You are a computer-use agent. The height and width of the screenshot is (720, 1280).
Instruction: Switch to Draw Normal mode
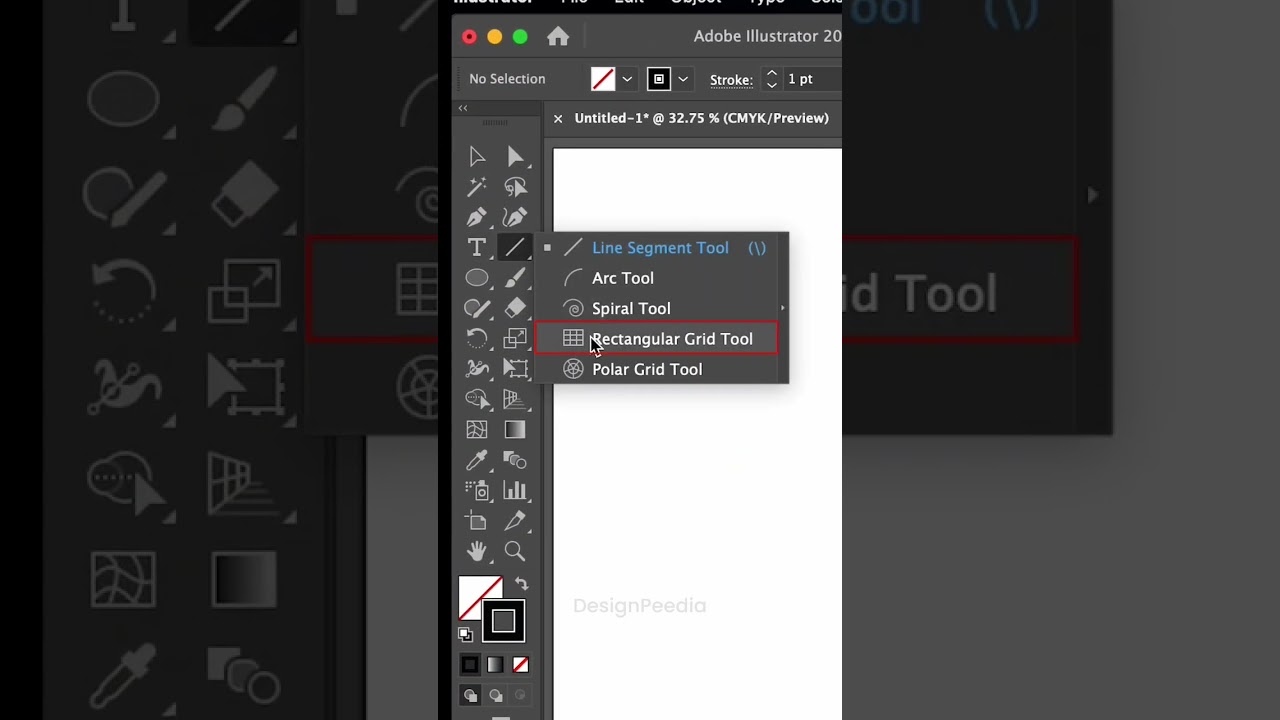coord(470,695)
